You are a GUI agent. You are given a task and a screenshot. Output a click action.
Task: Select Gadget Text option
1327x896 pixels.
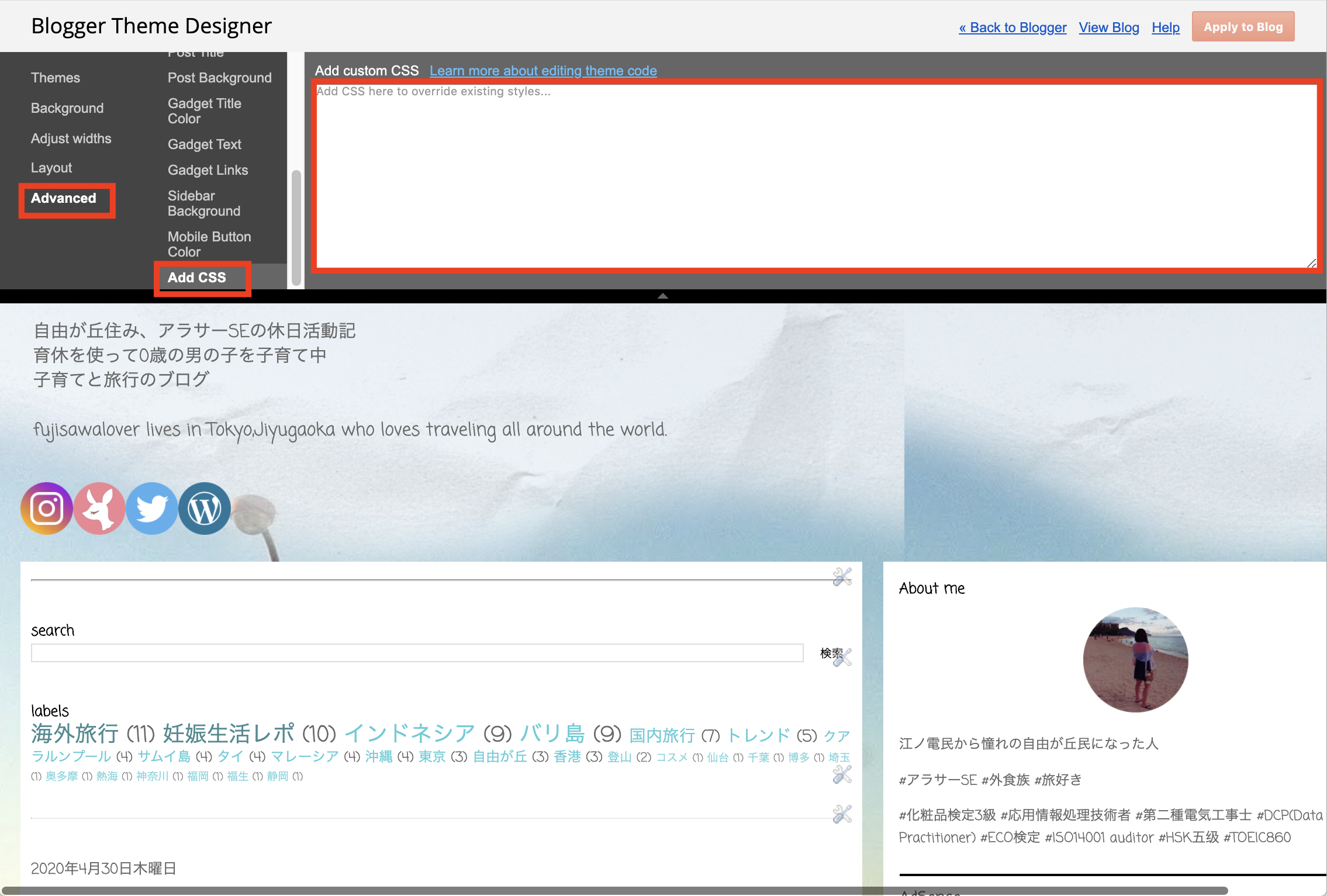(x=205, y=144)
